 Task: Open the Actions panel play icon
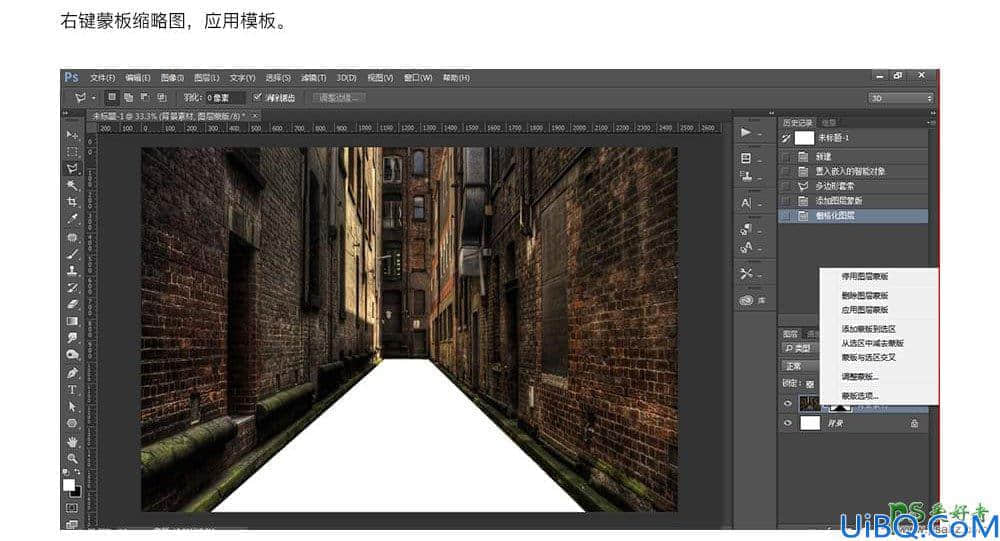click(x=746, y=133)
